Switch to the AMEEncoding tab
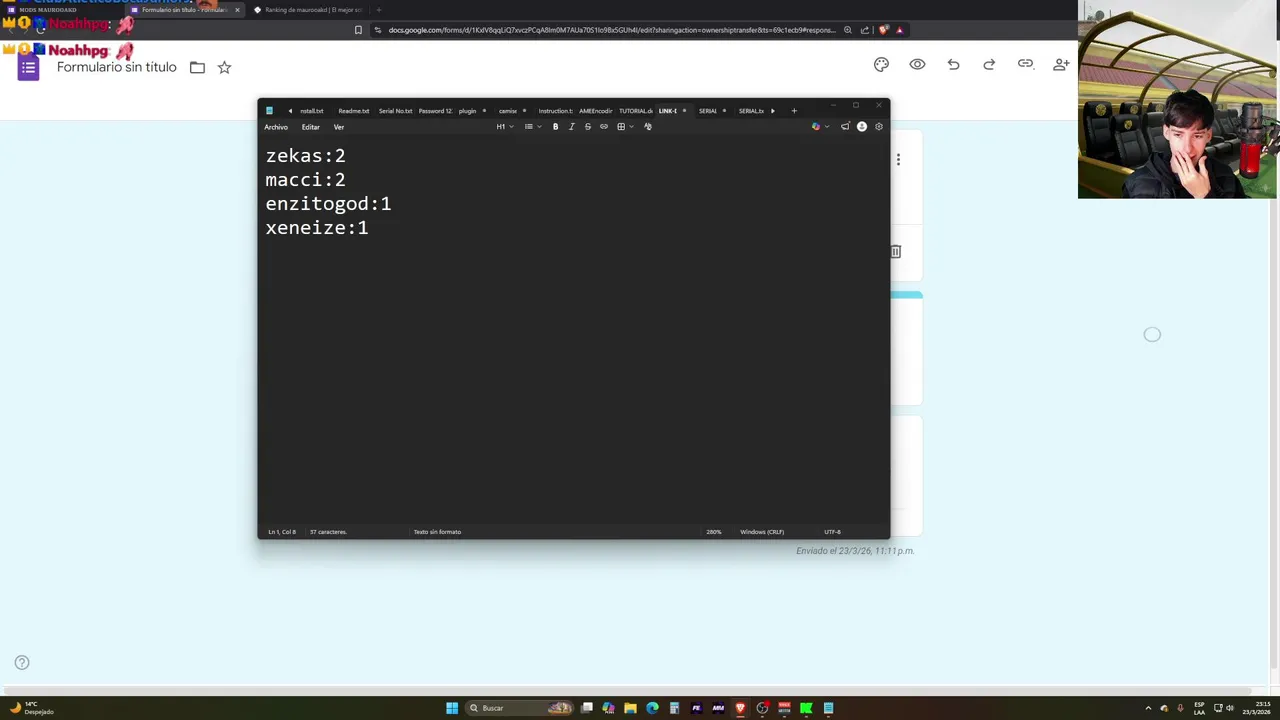Screen dimensions: 1280x720 (x=596, y=111)
